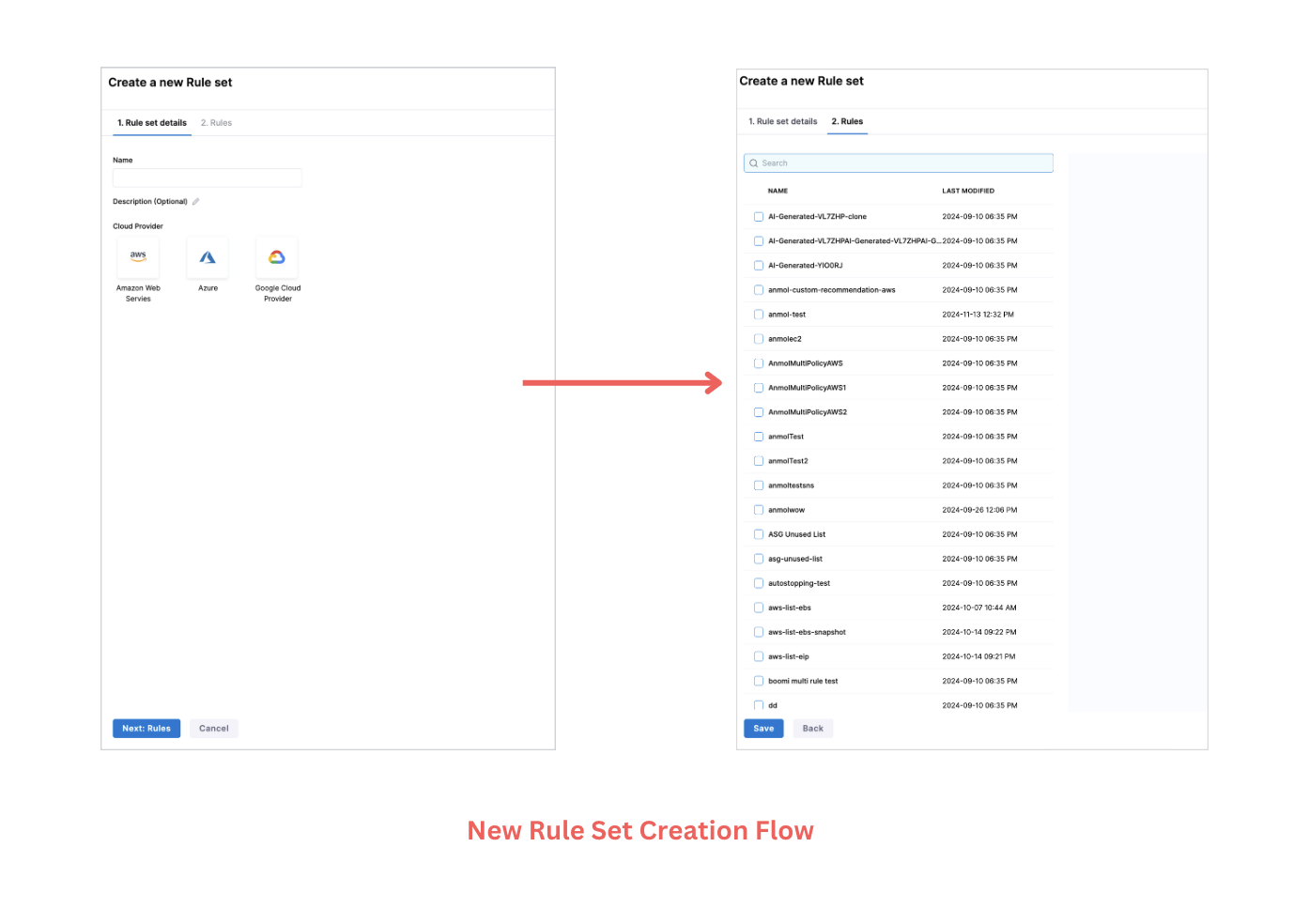Go back with the Back button
The width and height of the screenshot is (1309, 924).
812,729
